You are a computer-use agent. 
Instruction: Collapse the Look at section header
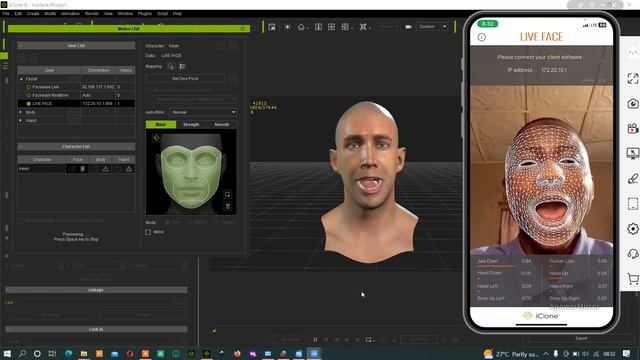[96, 329]
